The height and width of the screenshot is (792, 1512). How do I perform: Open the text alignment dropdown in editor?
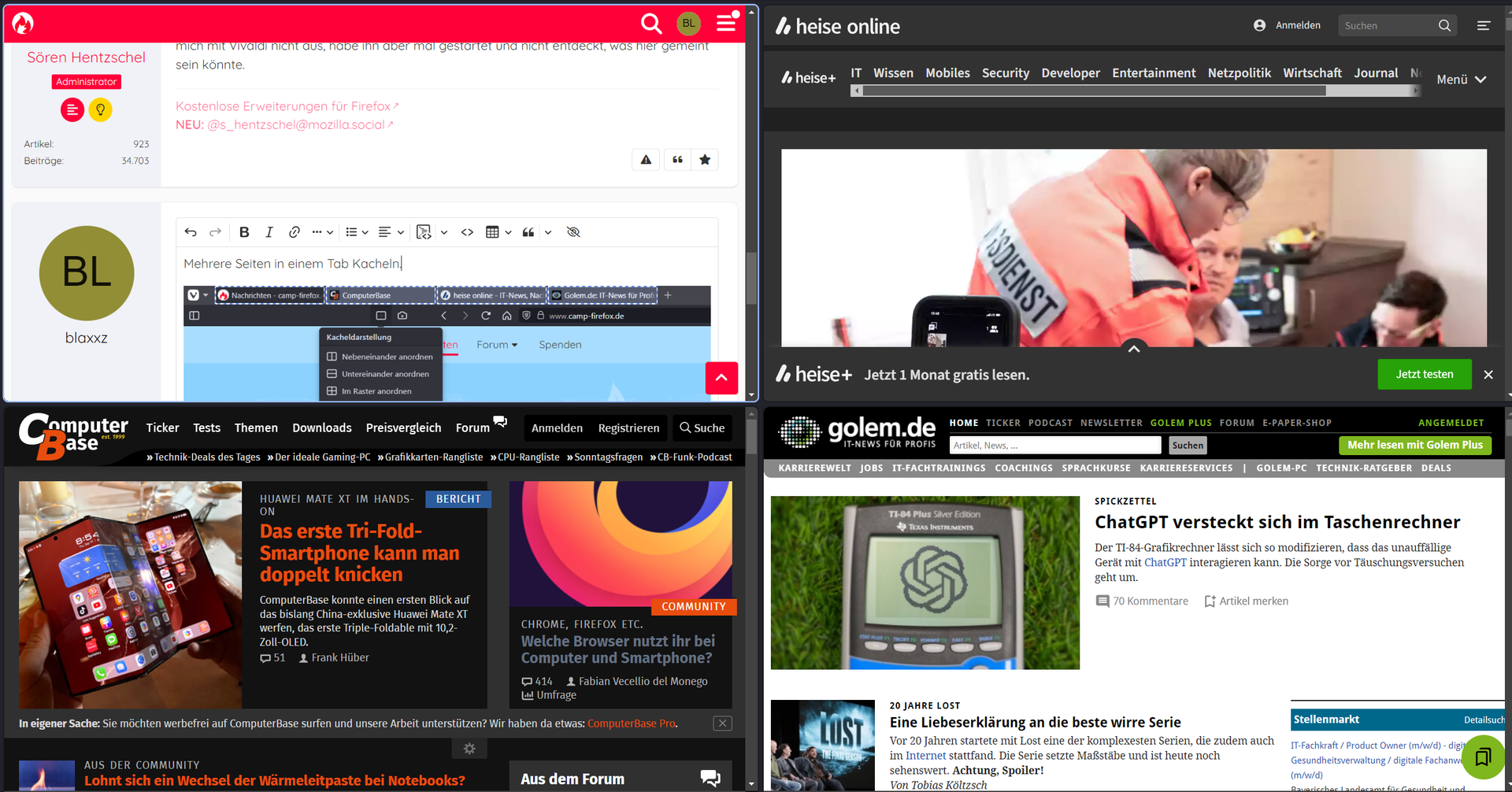point(391,232)
